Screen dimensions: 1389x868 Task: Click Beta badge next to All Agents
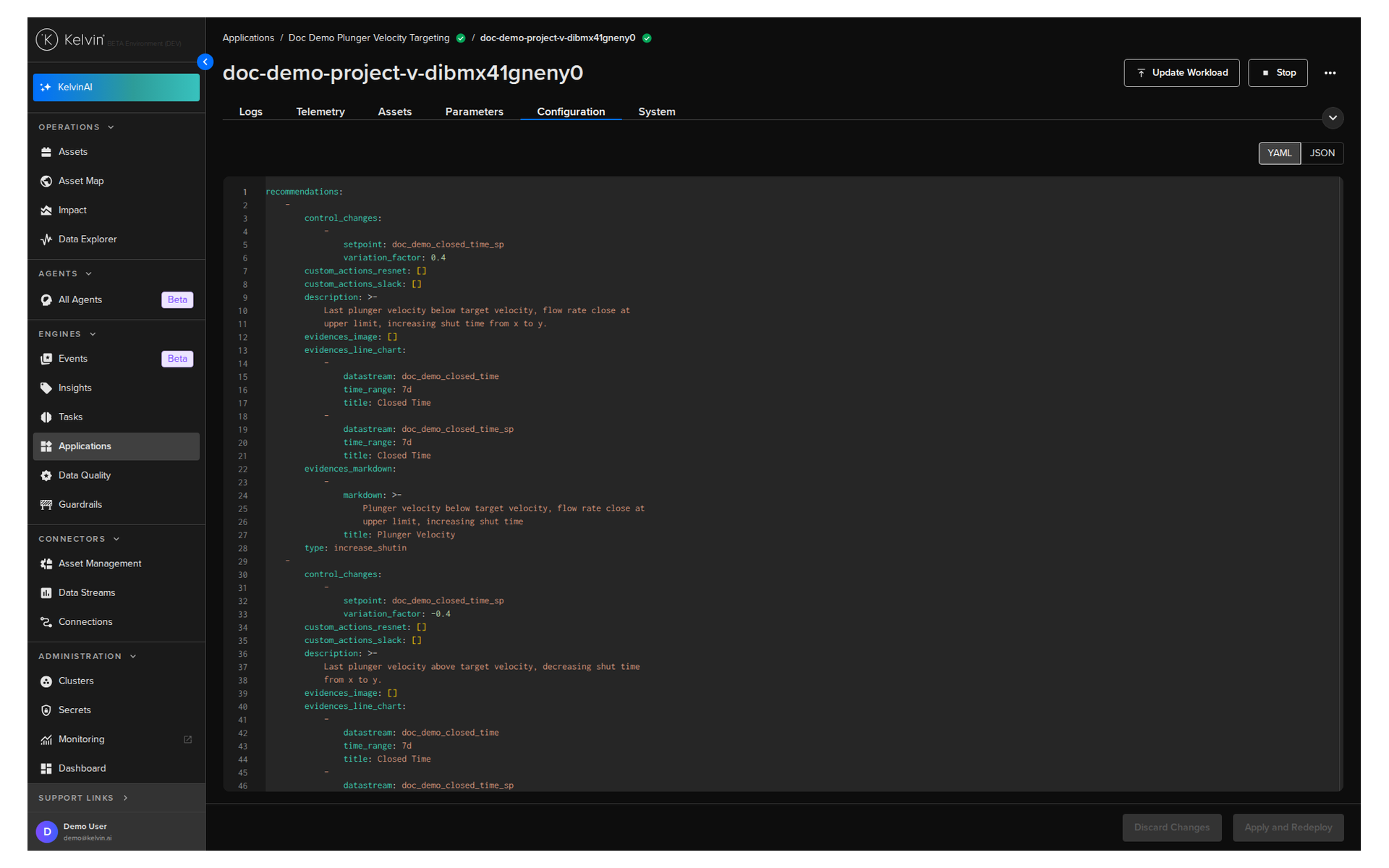pyautogui.click(x=177, y=300)
